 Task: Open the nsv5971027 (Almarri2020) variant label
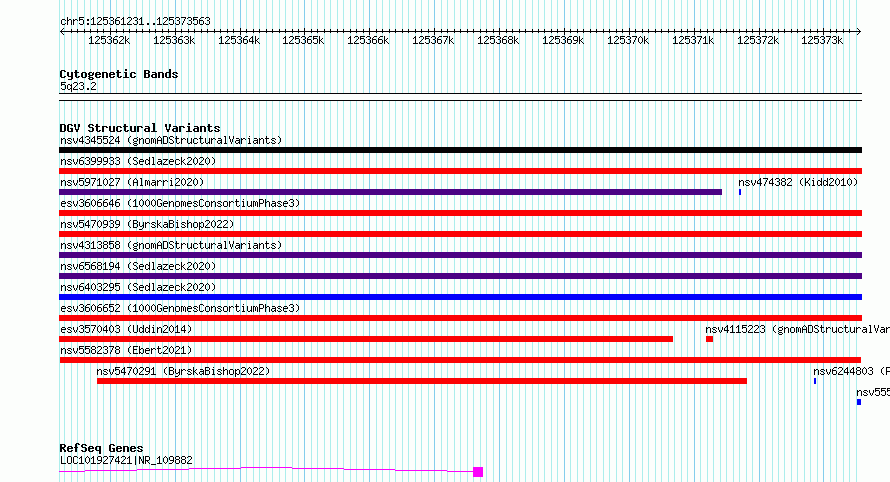tap(132, 182)
